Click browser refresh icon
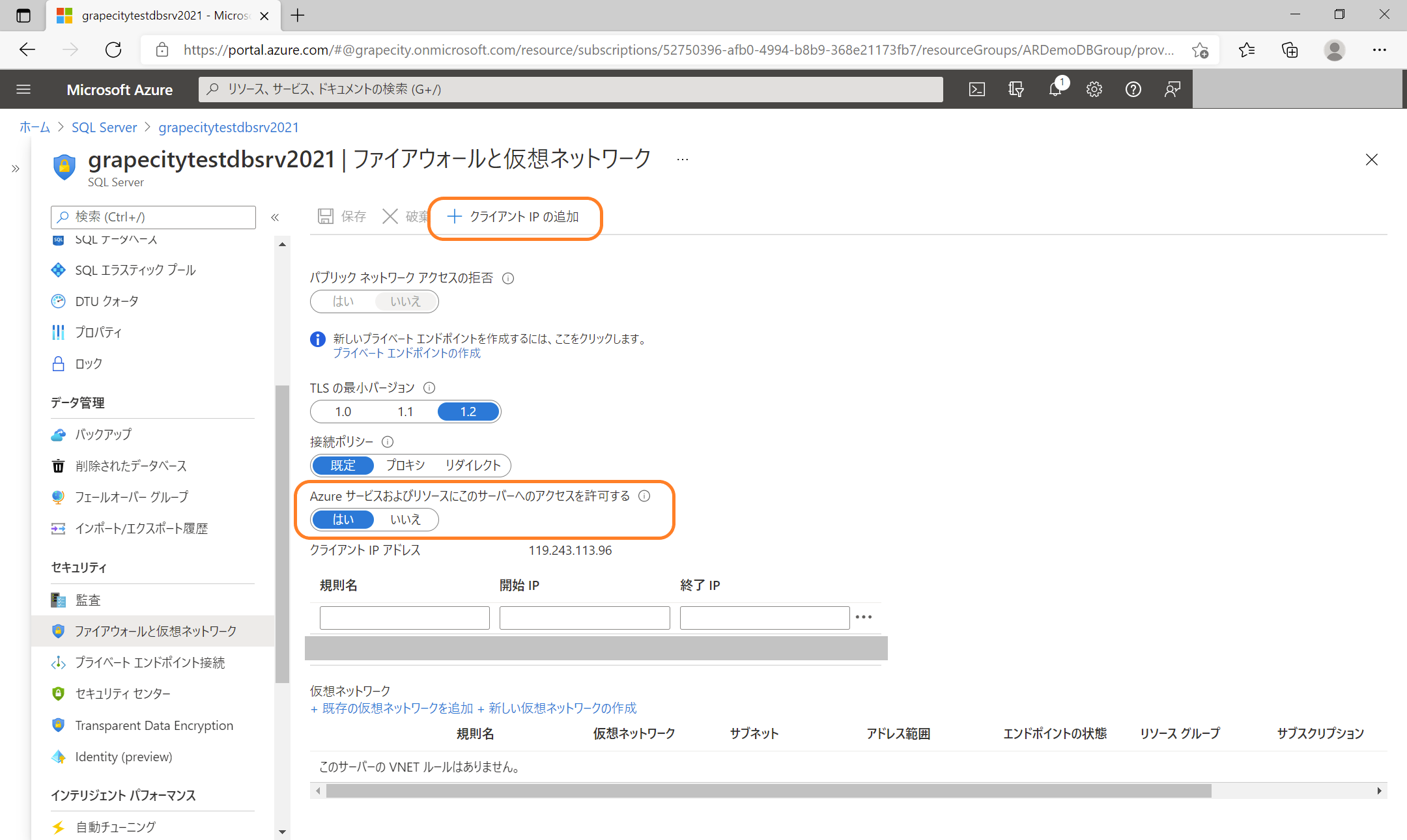This screenshot has width=1407, height=840. tap(113, 49)
